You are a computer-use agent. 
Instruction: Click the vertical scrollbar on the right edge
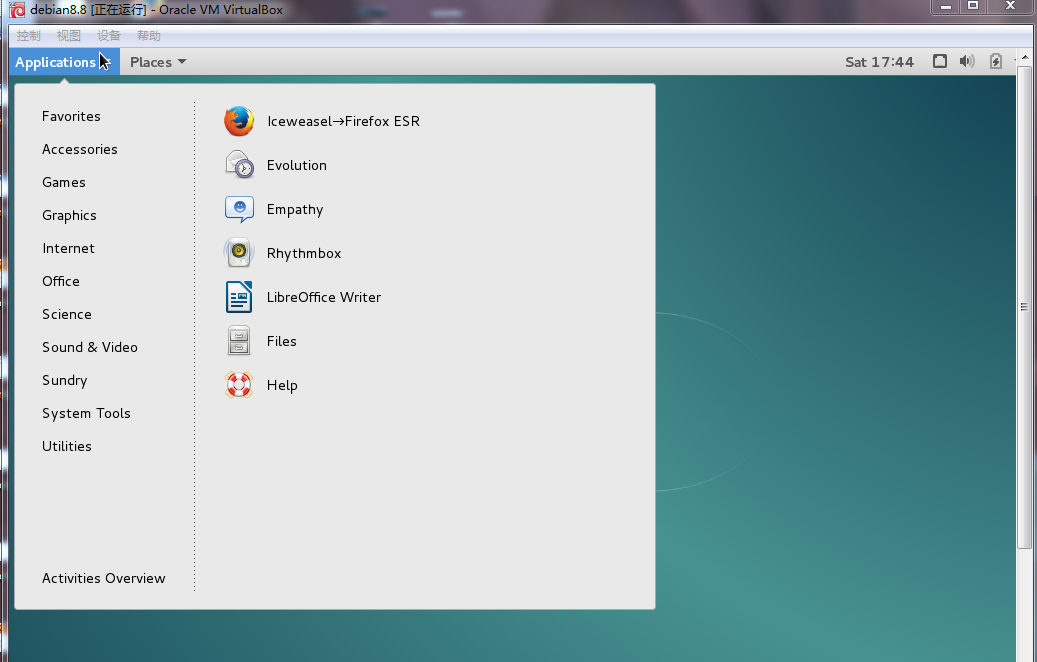1024,308
